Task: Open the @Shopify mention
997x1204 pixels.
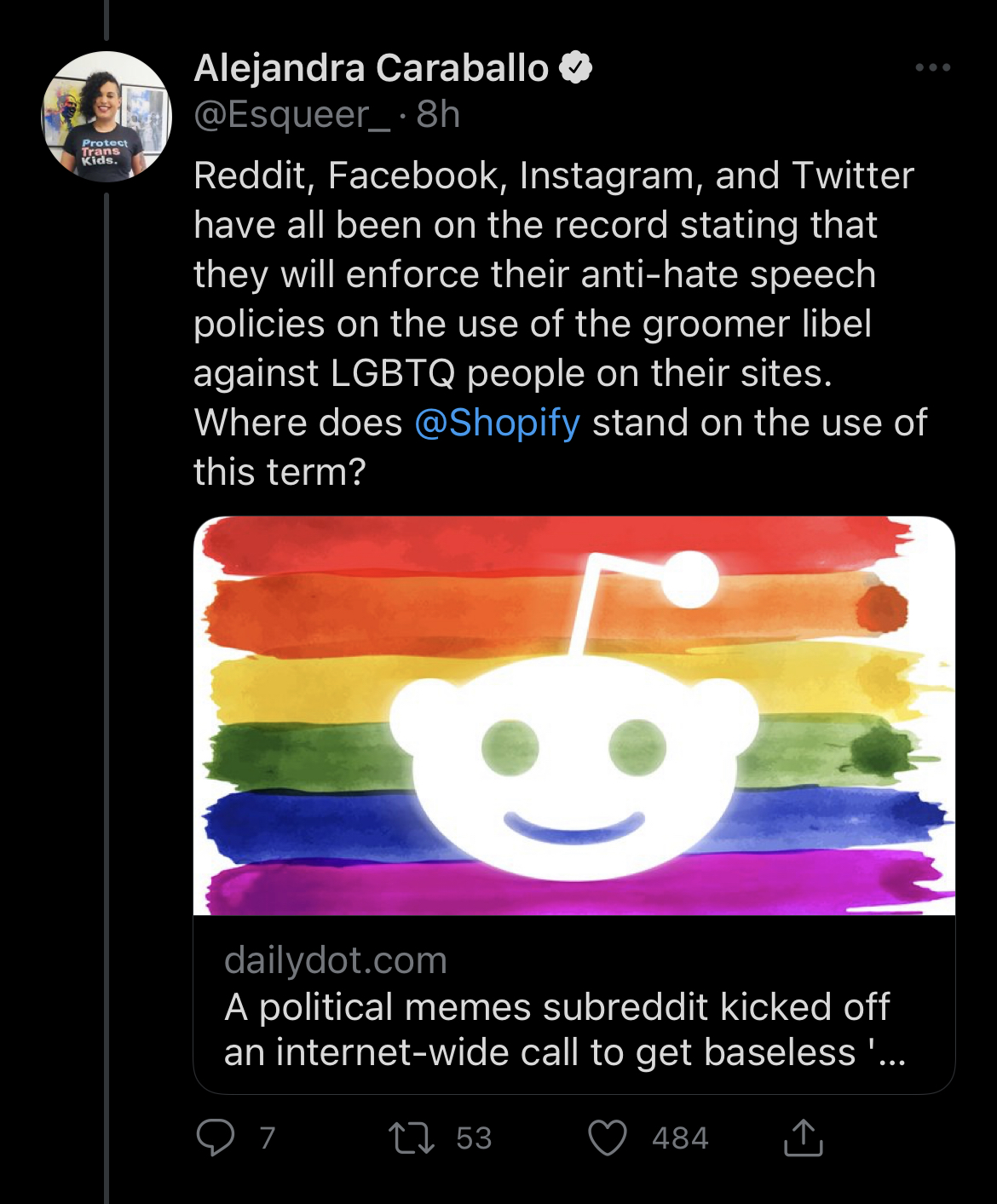Action: (x=498, y=423)
